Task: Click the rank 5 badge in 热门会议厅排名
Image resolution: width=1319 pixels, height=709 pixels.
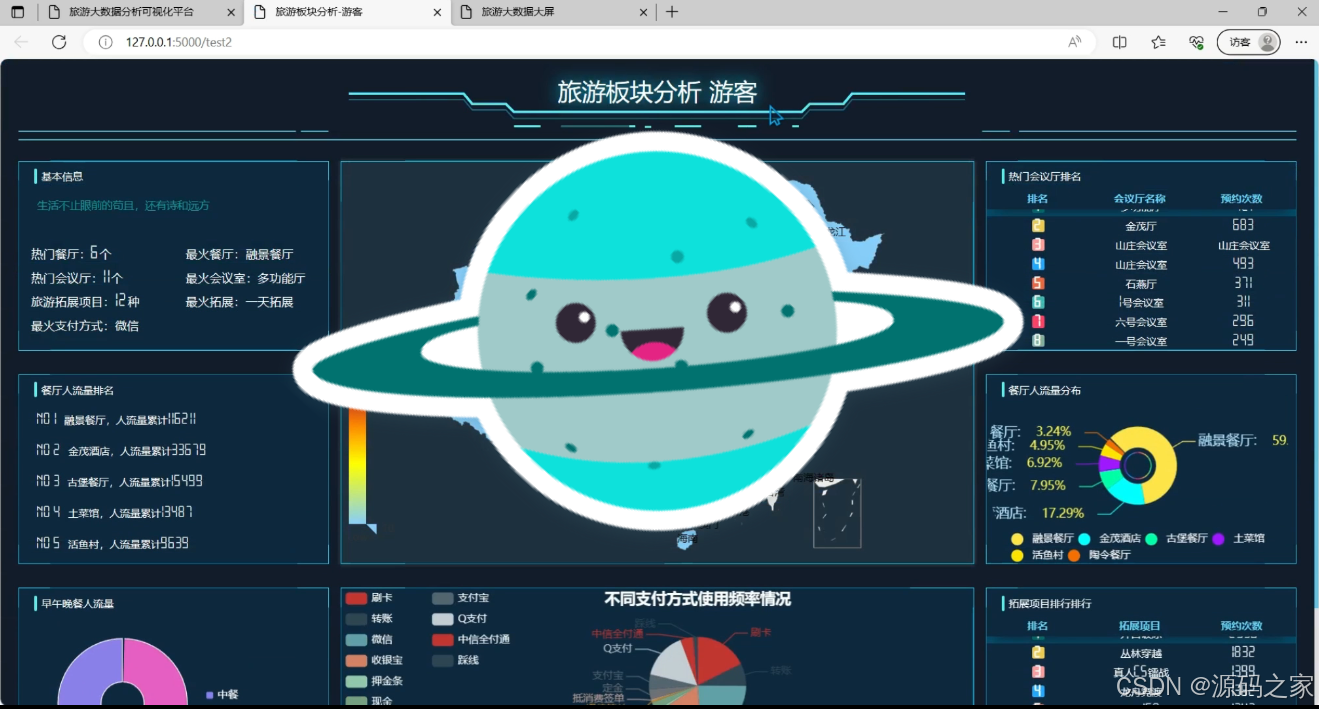Action: [1038, 283]
